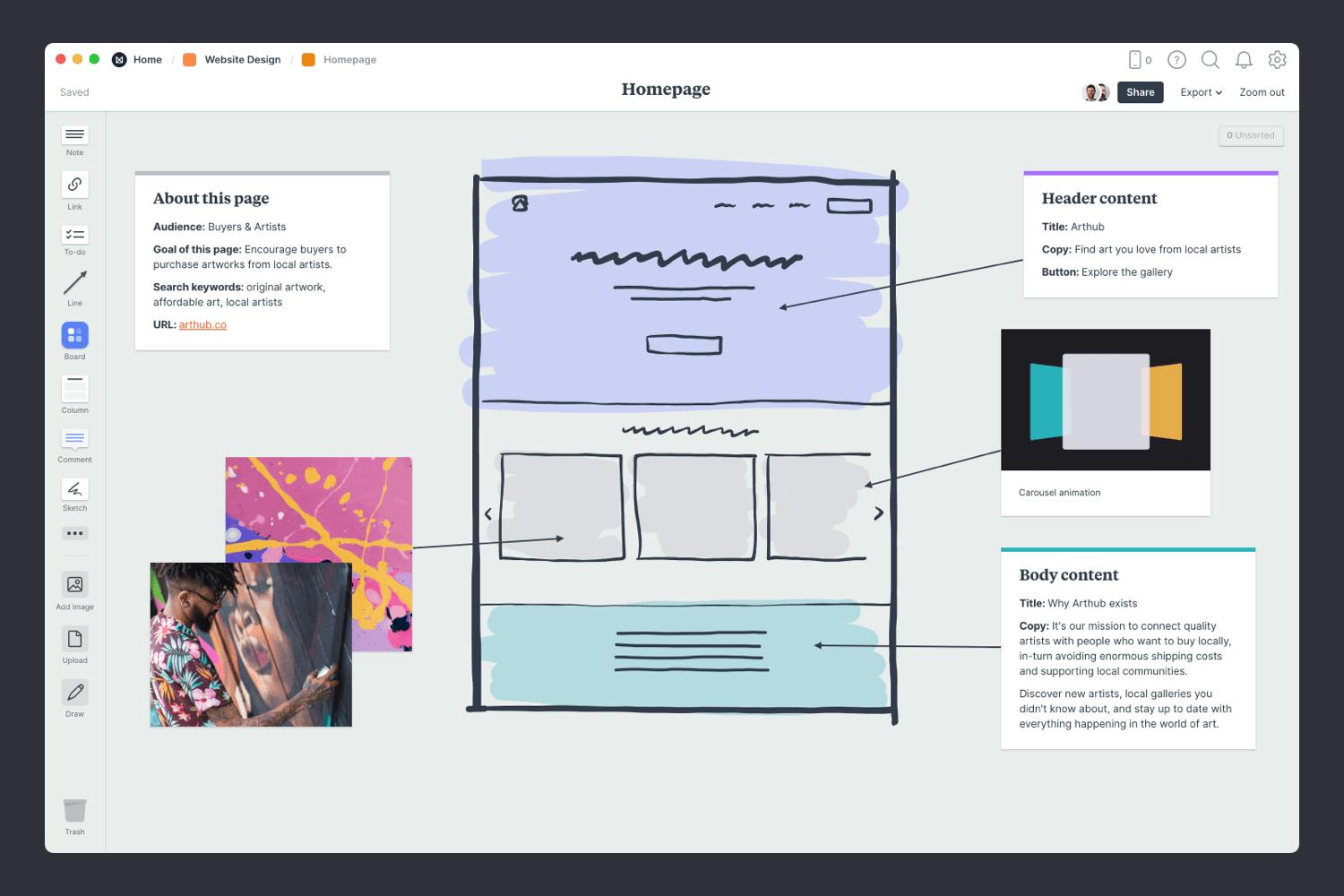Screen dimensions: 1344x896
Task: Expand the ellipsis for more tools
Action: click(74, 533)
